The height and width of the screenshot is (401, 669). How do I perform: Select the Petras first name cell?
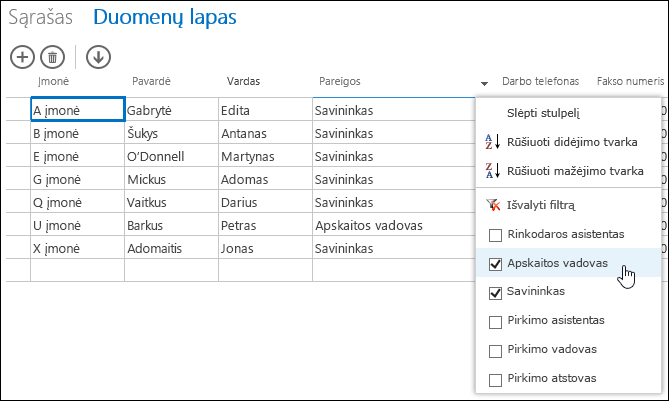265,224
